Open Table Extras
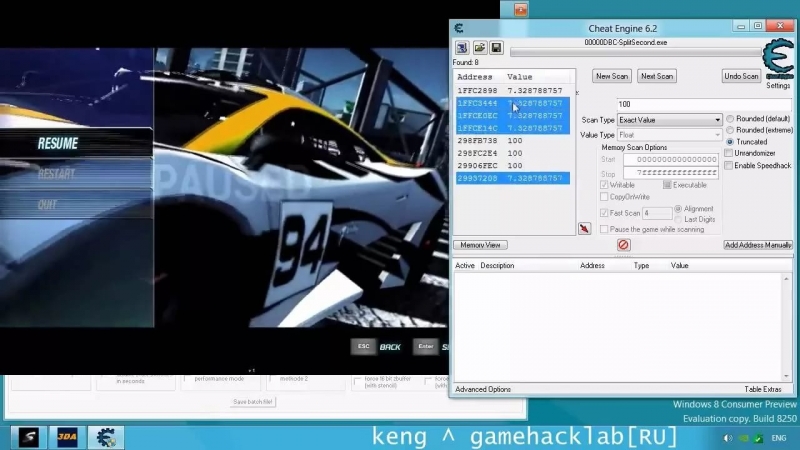 [763, 389]
